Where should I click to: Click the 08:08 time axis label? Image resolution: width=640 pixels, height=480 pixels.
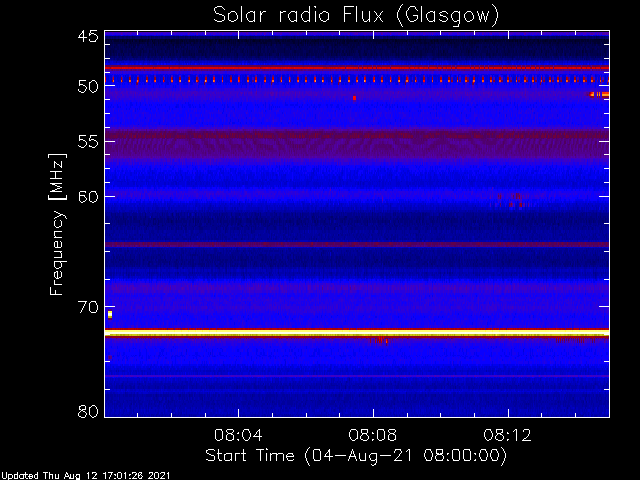pos(373,435)
